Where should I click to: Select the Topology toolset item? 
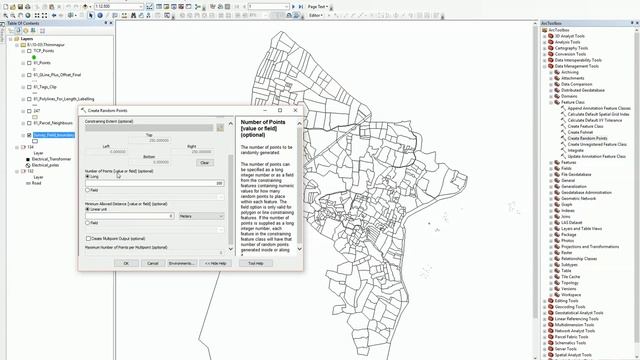click(570, 282)
